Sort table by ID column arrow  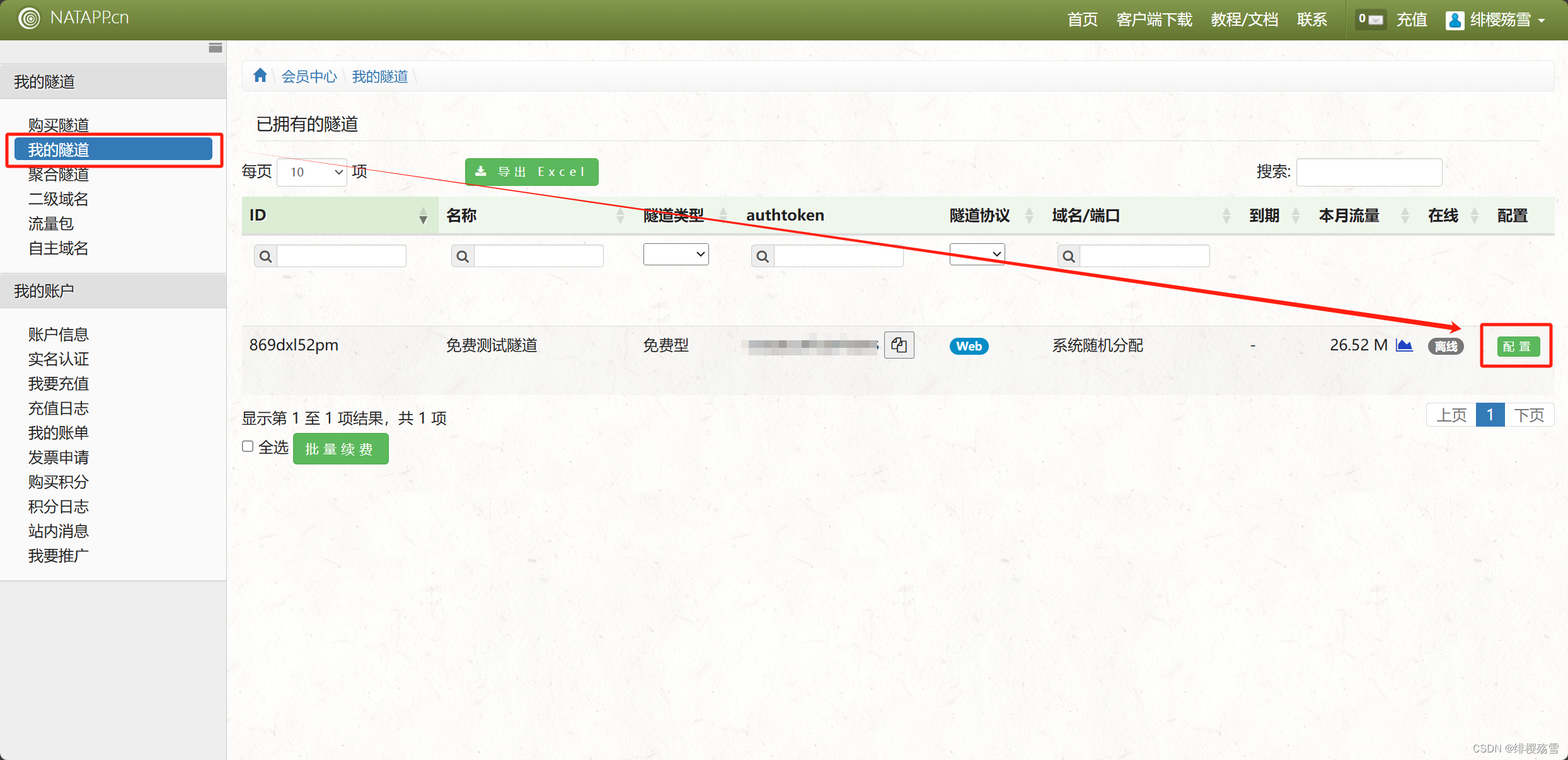pos(423,216)
